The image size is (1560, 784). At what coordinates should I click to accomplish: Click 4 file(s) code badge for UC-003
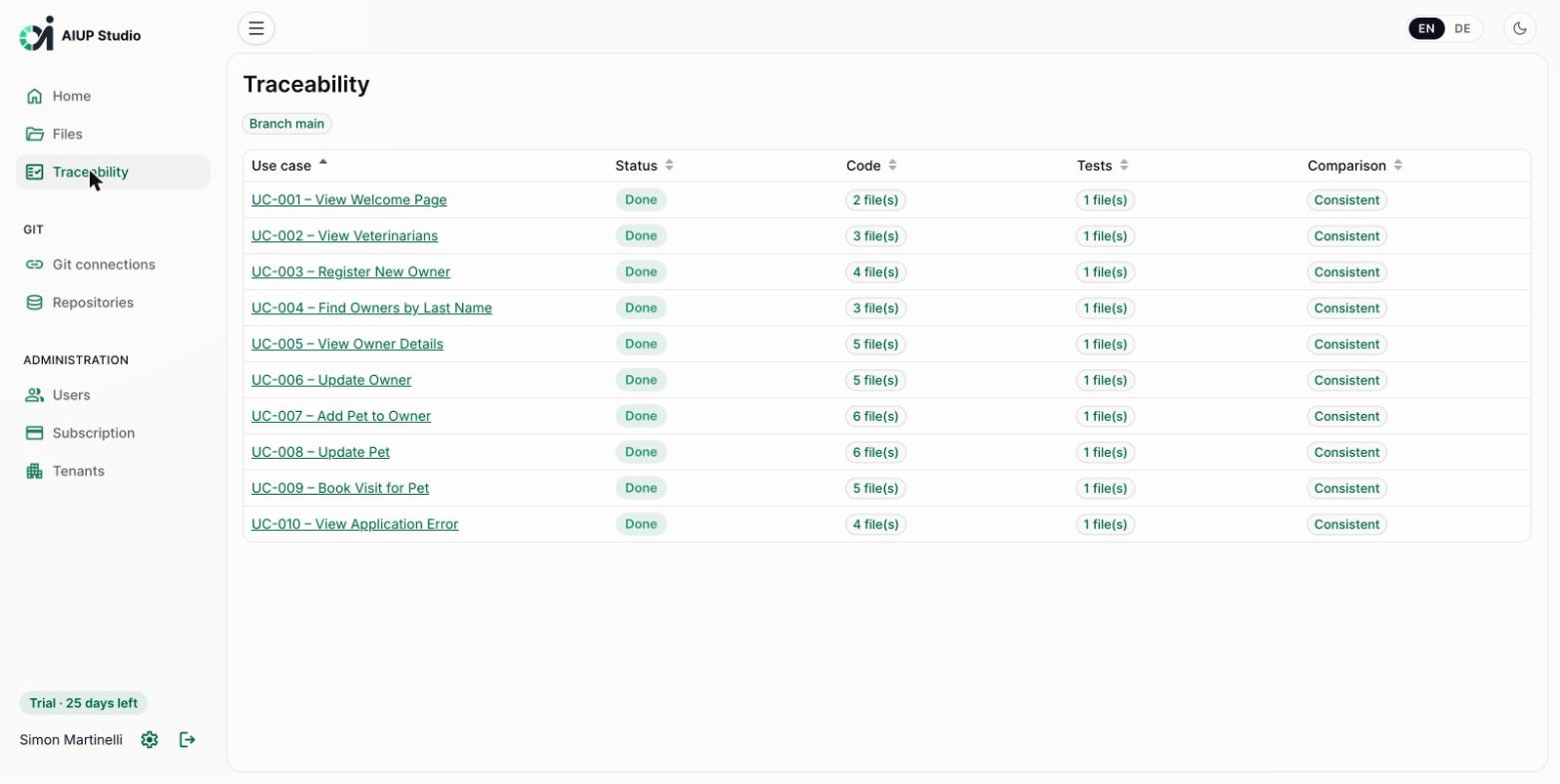pos(875,272)
